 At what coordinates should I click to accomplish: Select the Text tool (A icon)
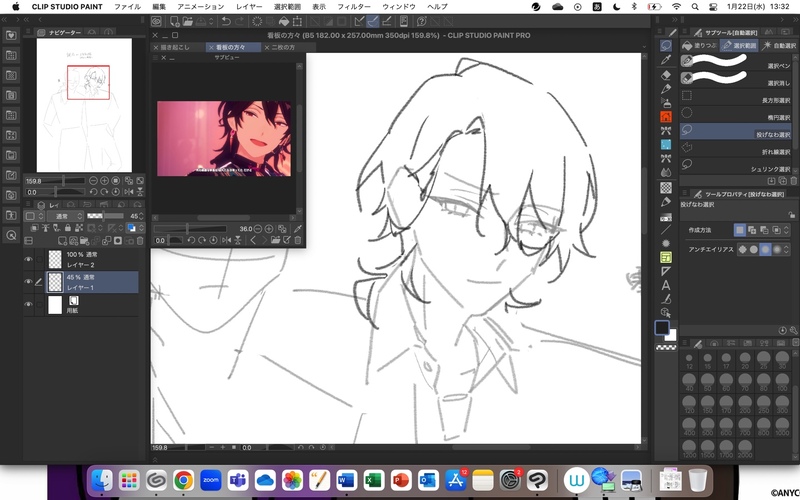[666, 285]
